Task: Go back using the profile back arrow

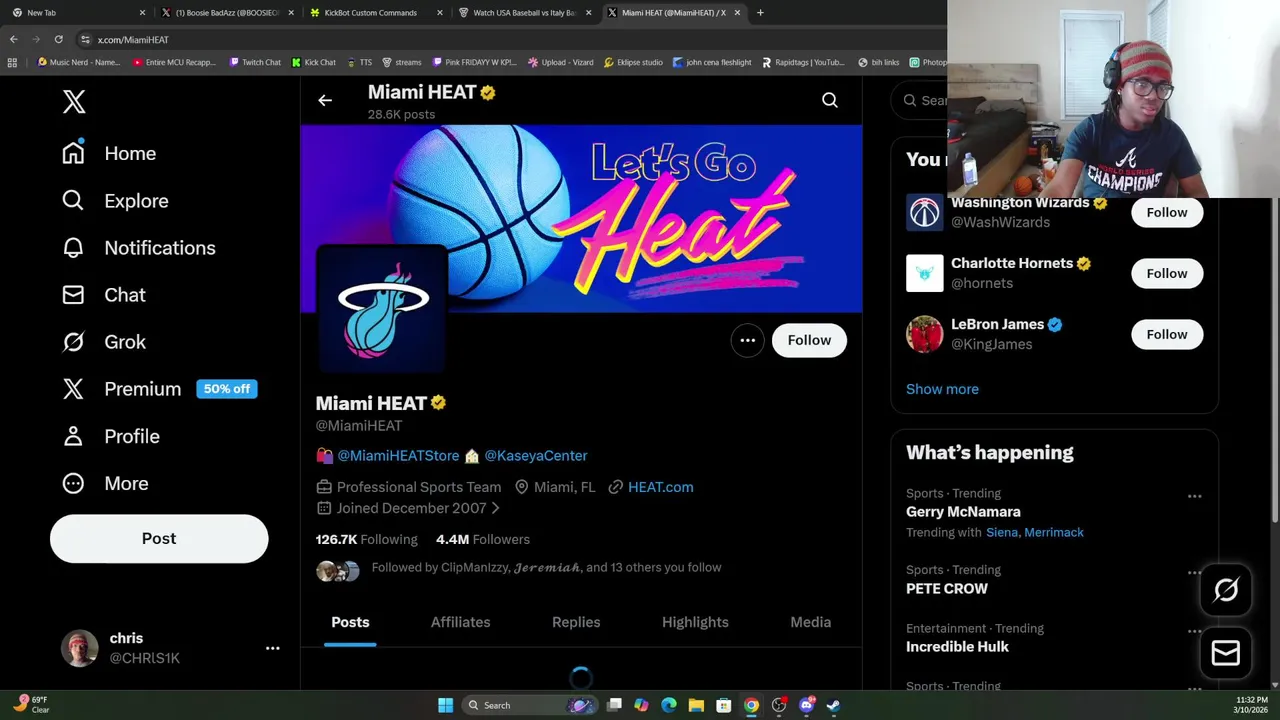Action: click(x=325, y=100)
